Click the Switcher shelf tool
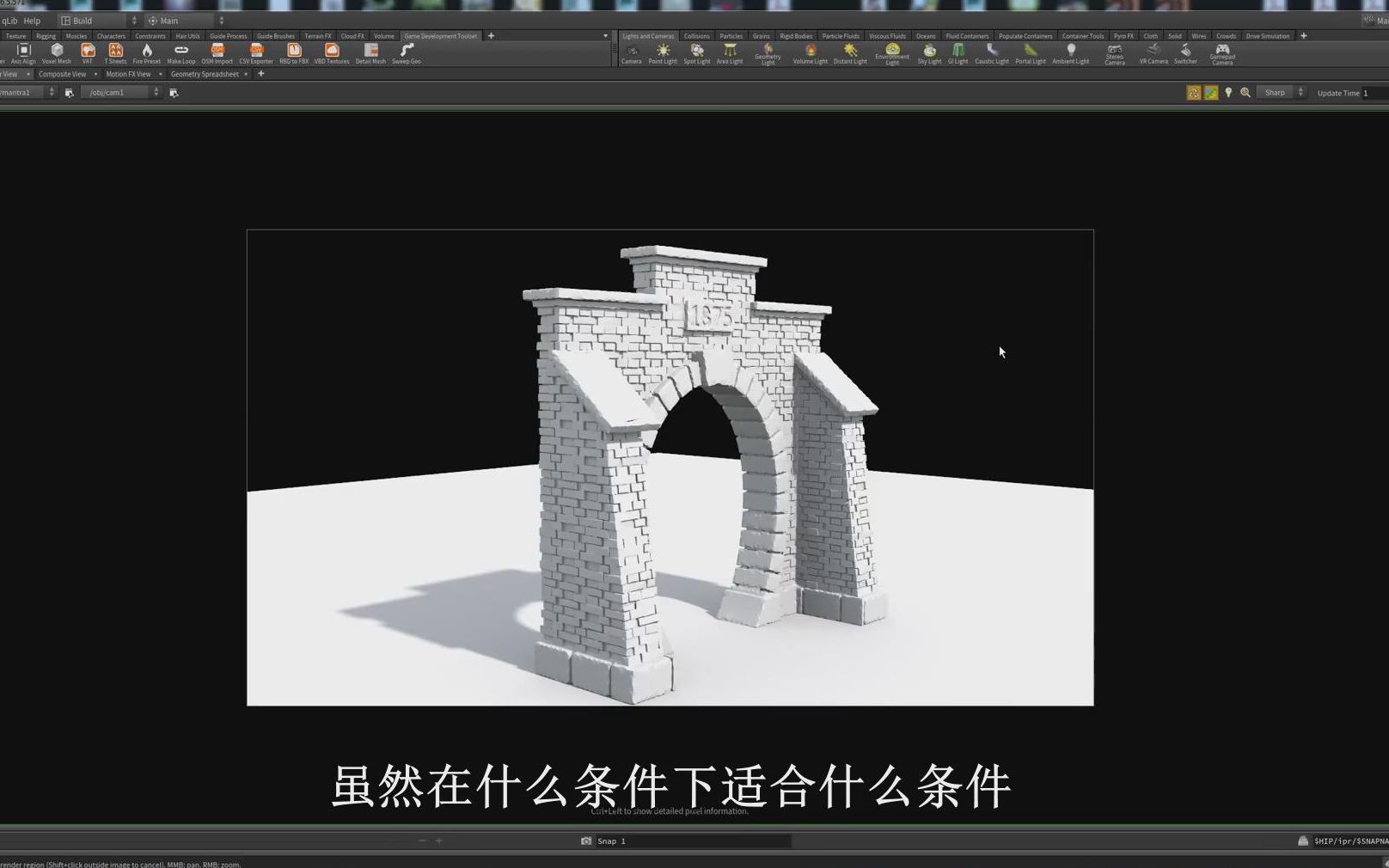The image size is (1389, 868). click(1185, 54)
